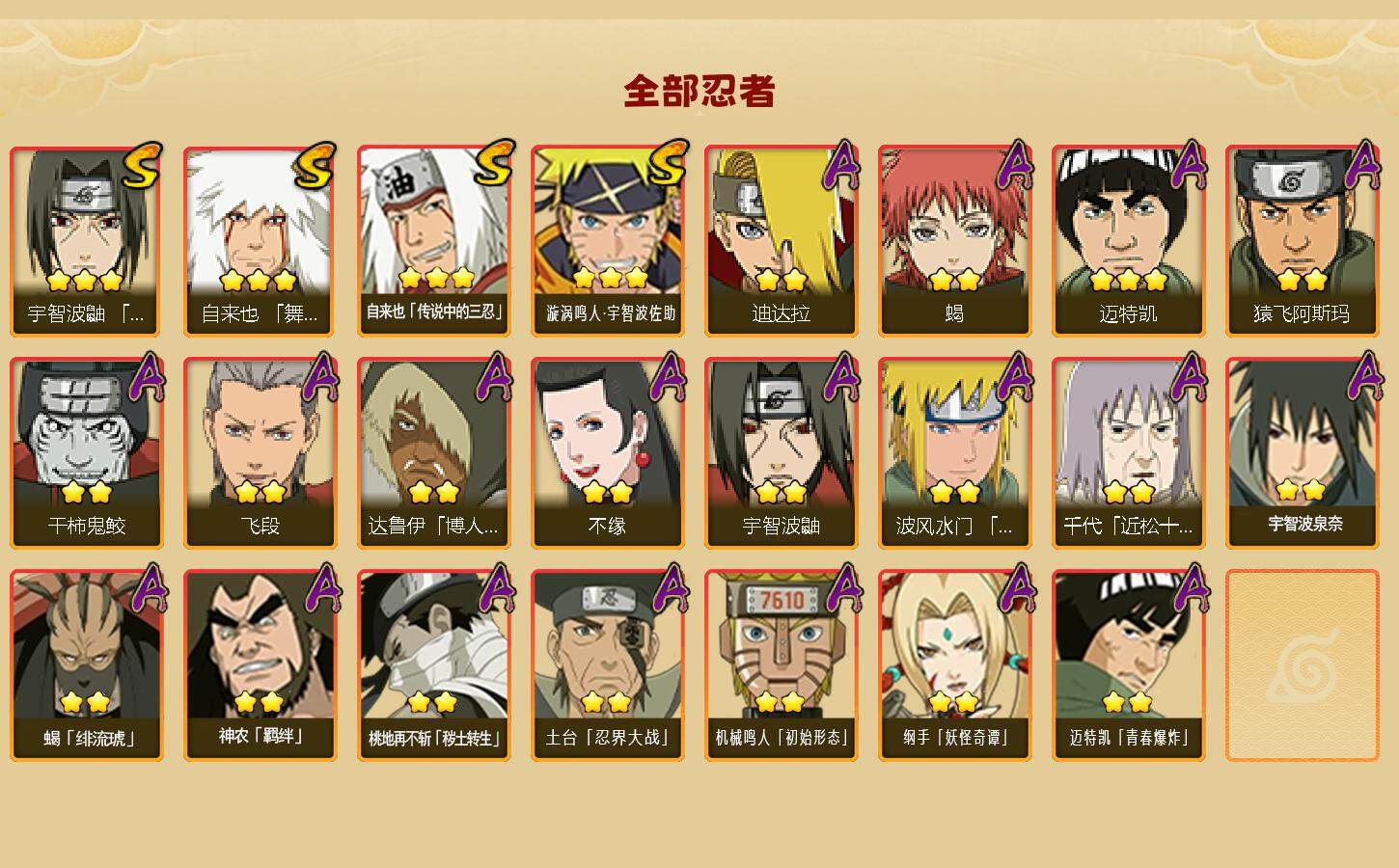
Task: Select the 纲手「妖怪奇谭」 card
Action: [x=955, y=665]
